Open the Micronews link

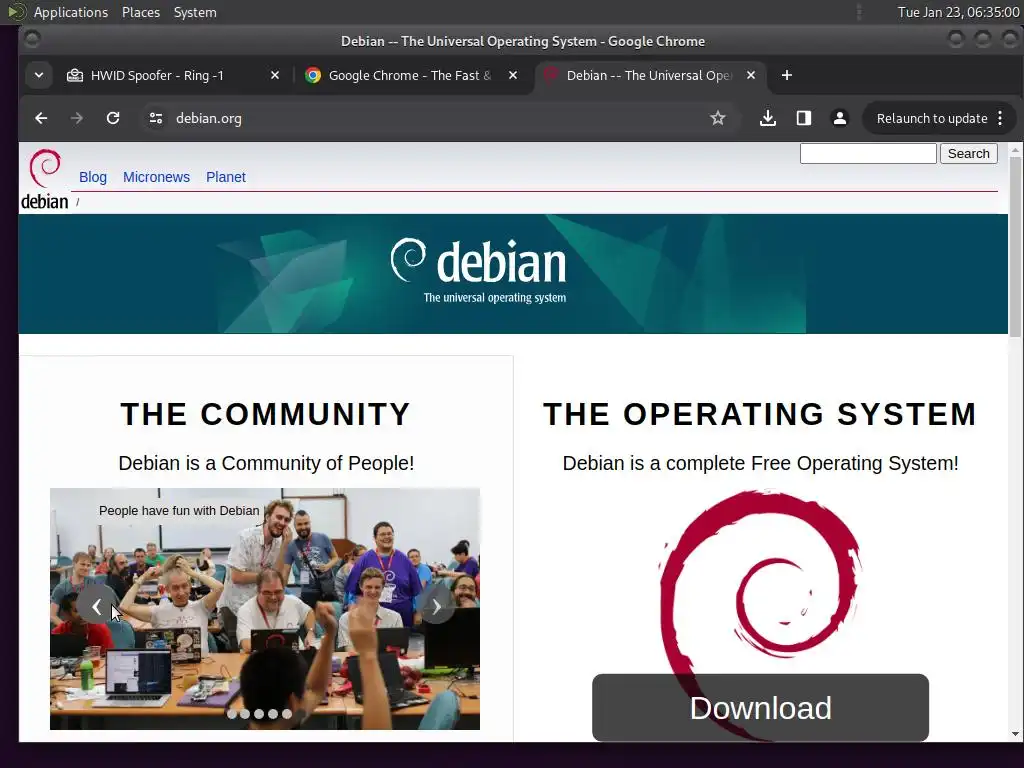[156, 177]
